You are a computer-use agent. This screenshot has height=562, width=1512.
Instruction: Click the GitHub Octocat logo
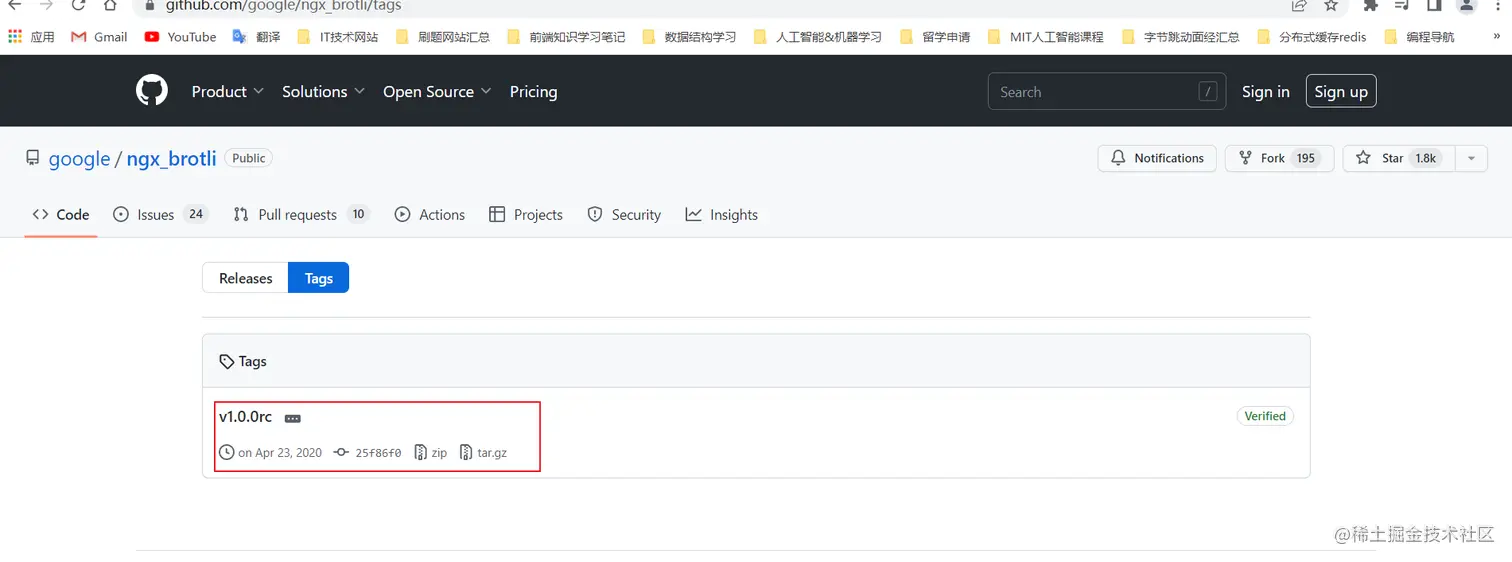click(152, 91)
